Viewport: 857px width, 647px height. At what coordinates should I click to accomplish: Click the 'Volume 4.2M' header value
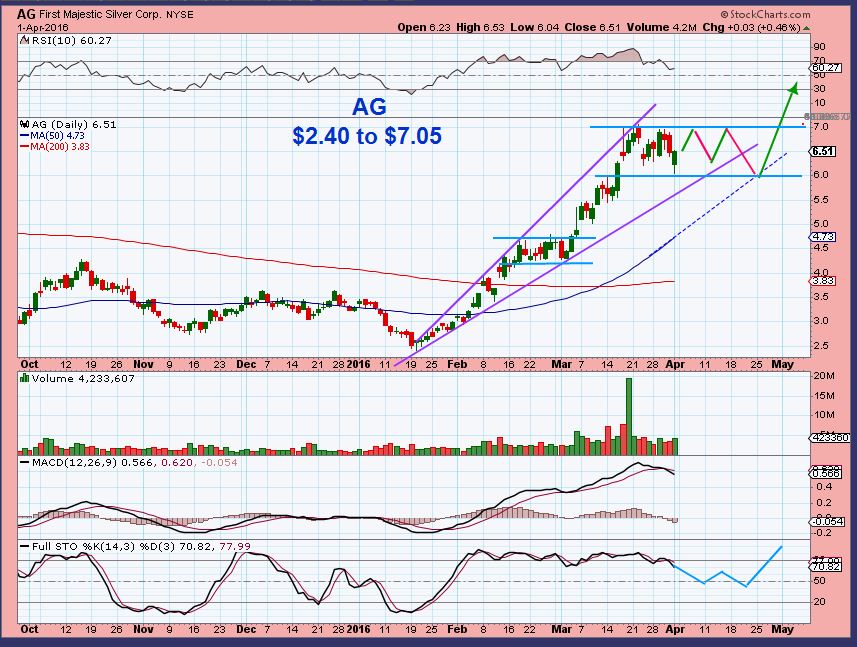pos(661,27)
